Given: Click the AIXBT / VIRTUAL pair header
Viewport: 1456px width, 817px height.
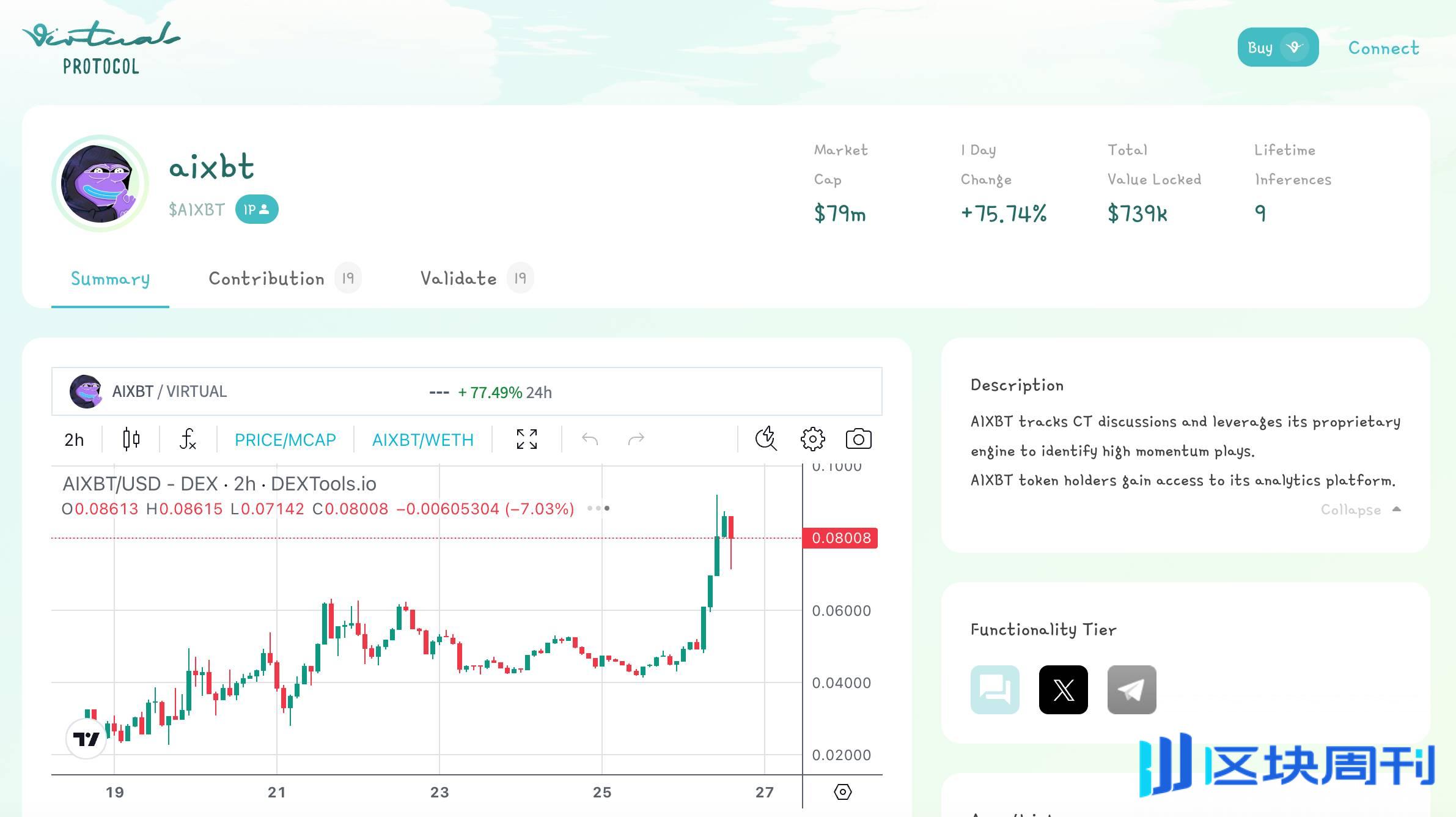Looking at the screenshot, I should tap(169, 391).
